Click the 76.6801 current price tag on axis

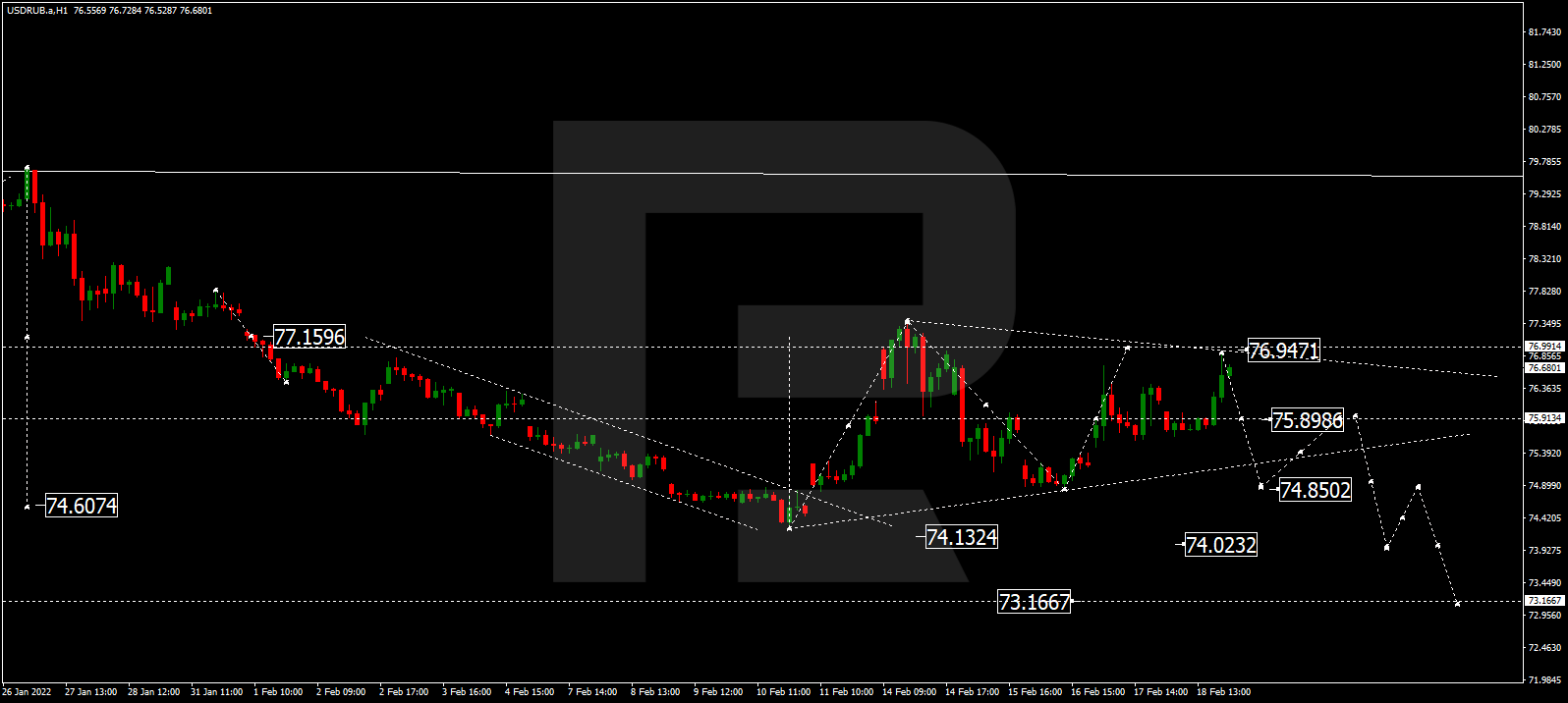1544,368
